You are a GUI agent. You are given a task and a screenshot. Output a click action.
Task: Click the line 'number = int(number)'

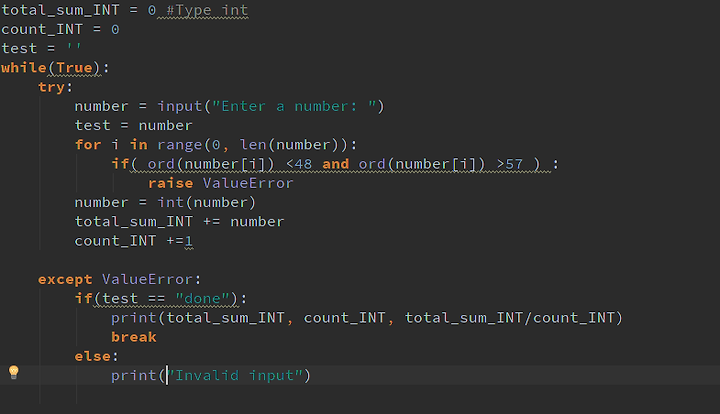pos(165,202)
